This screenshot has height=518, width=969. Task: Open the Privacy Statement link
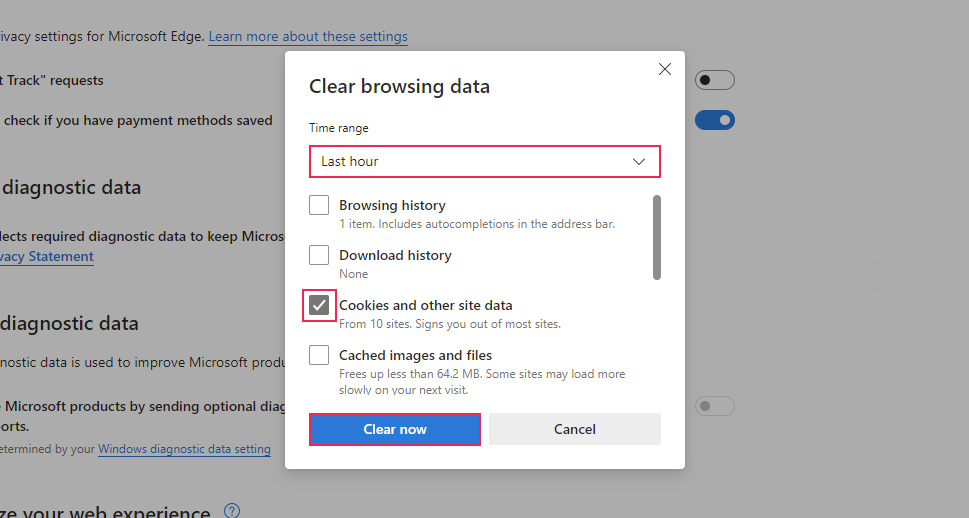pos(47,256)
